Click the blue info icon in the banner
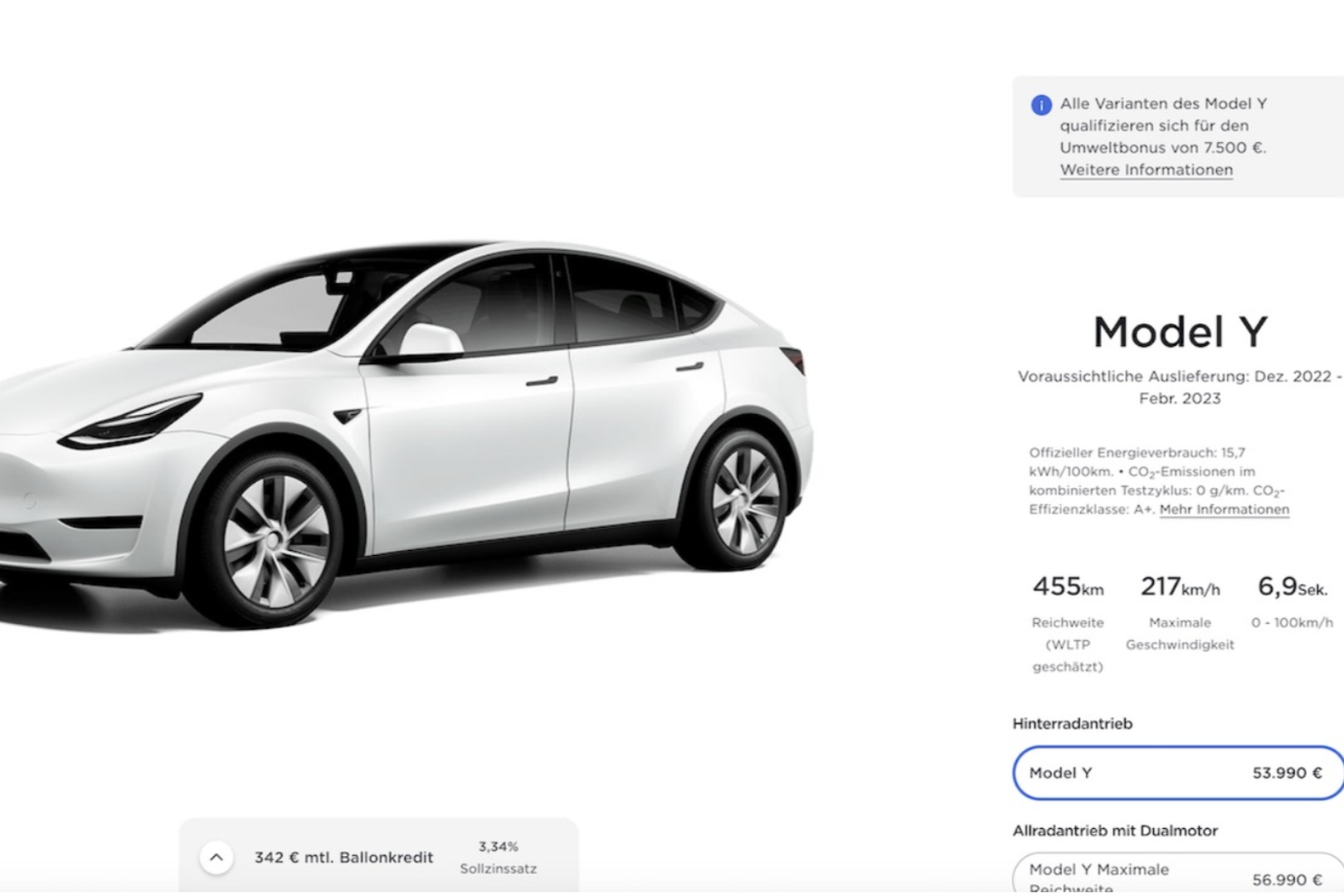 1040,105
